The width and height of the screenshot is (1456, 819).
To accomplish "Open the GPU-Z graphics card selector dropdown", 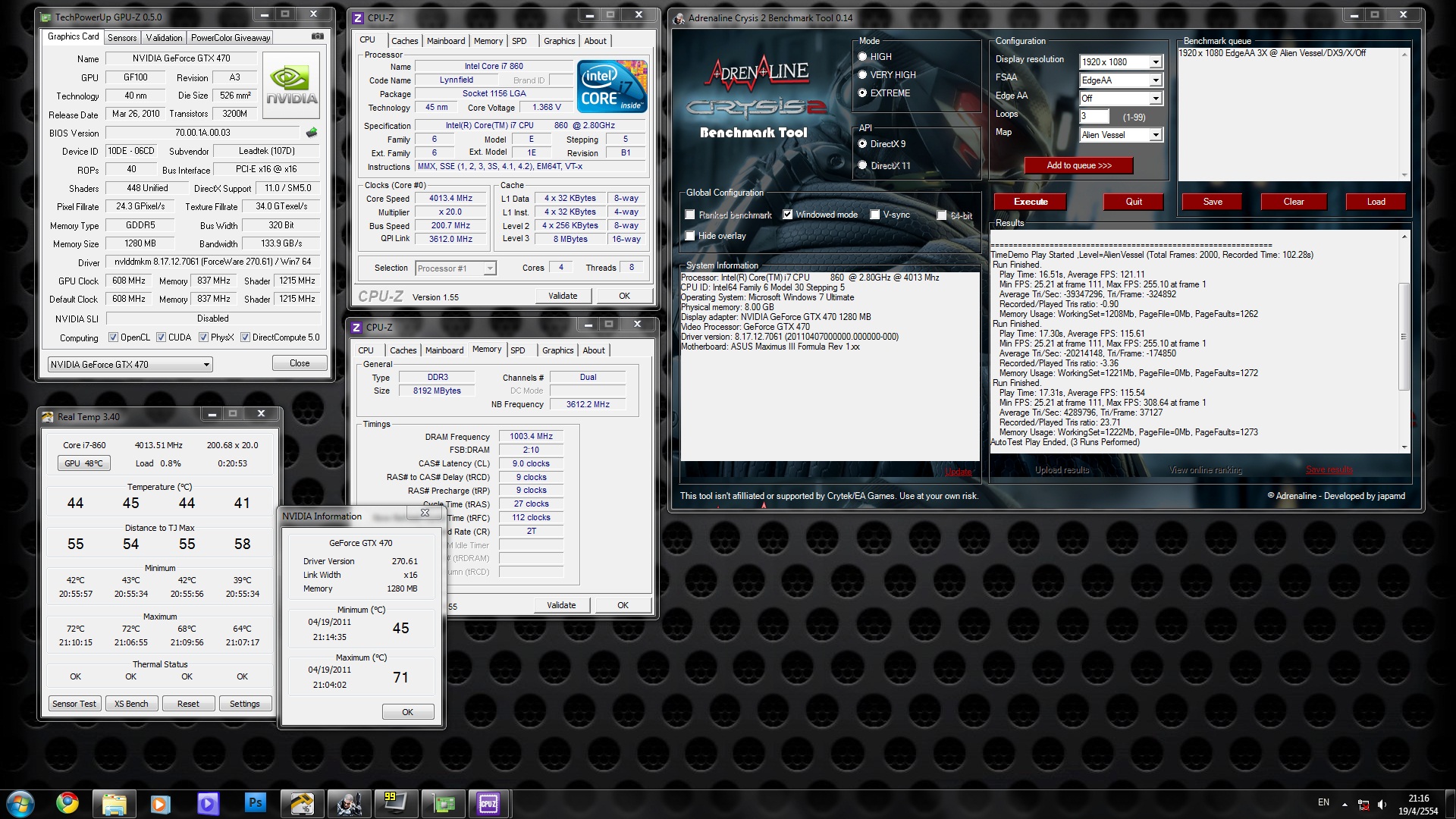I will tap(206, 365).
